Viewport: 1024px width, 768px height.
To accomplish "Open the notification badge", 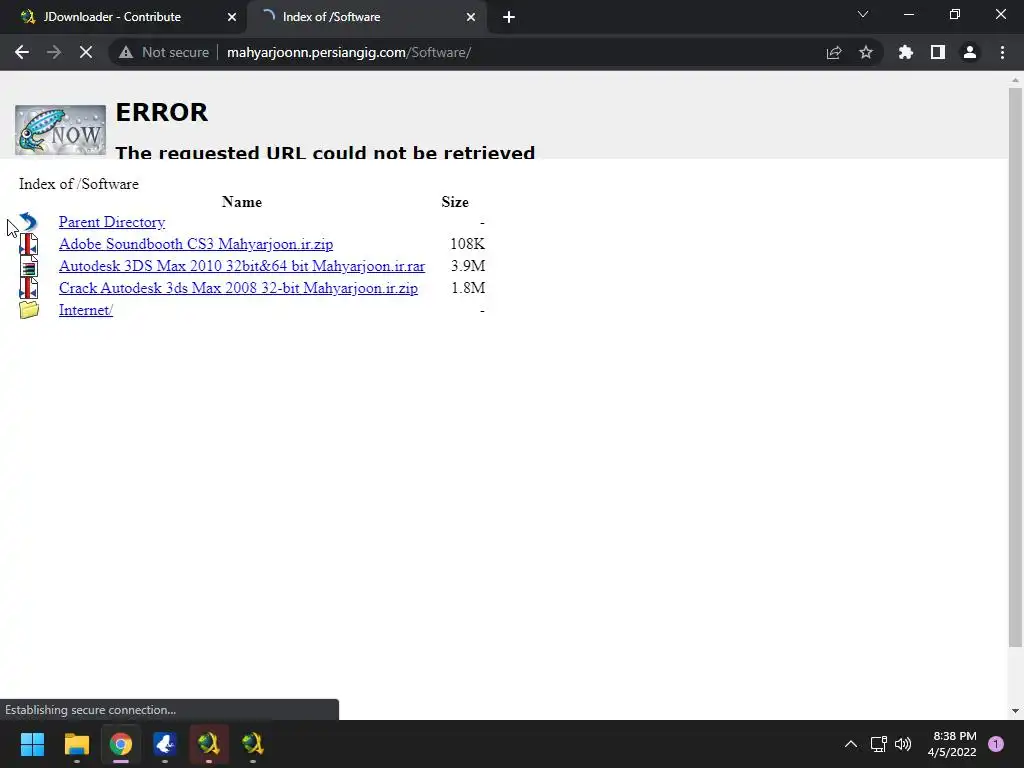I will click(x=996, y=744).
